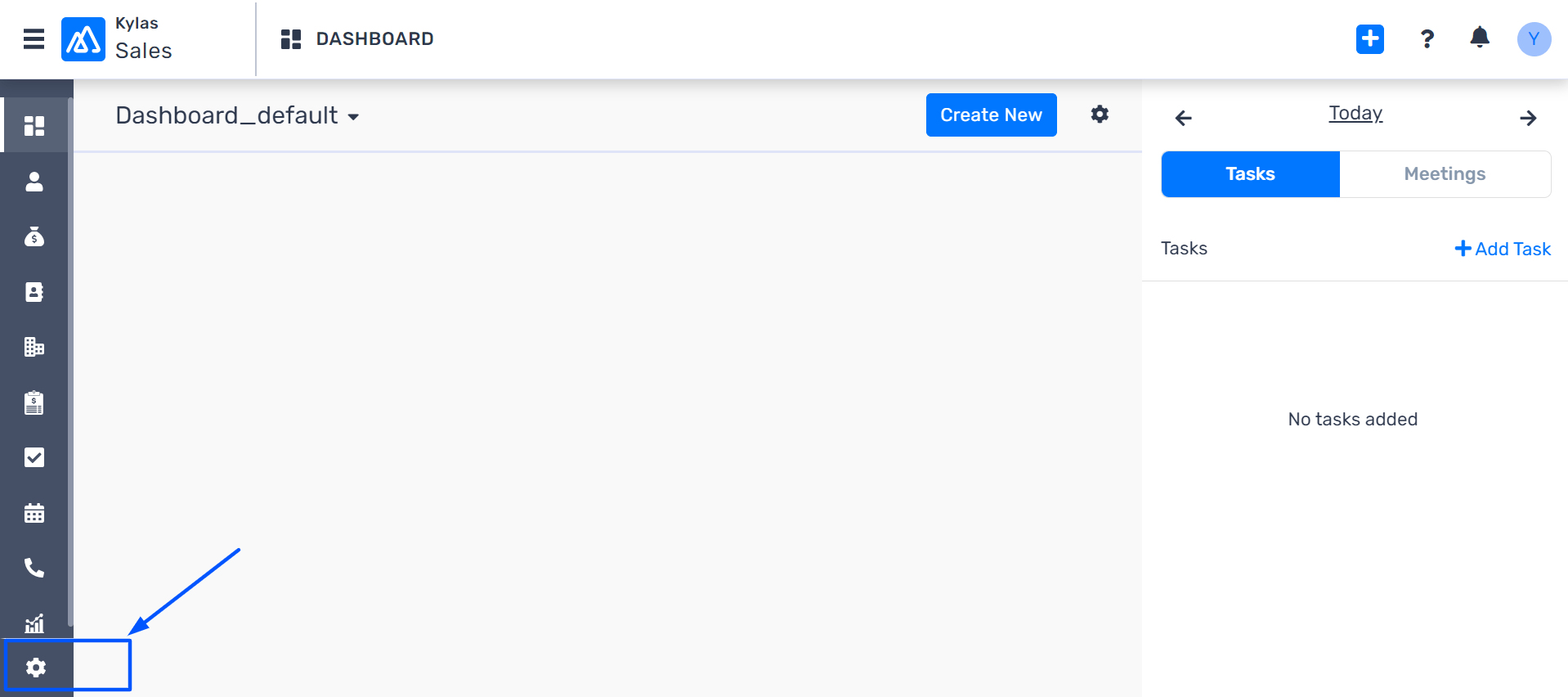1568x697 pixels.
Task: Open Reports from the bar chart icon
Action: point(34,623)
